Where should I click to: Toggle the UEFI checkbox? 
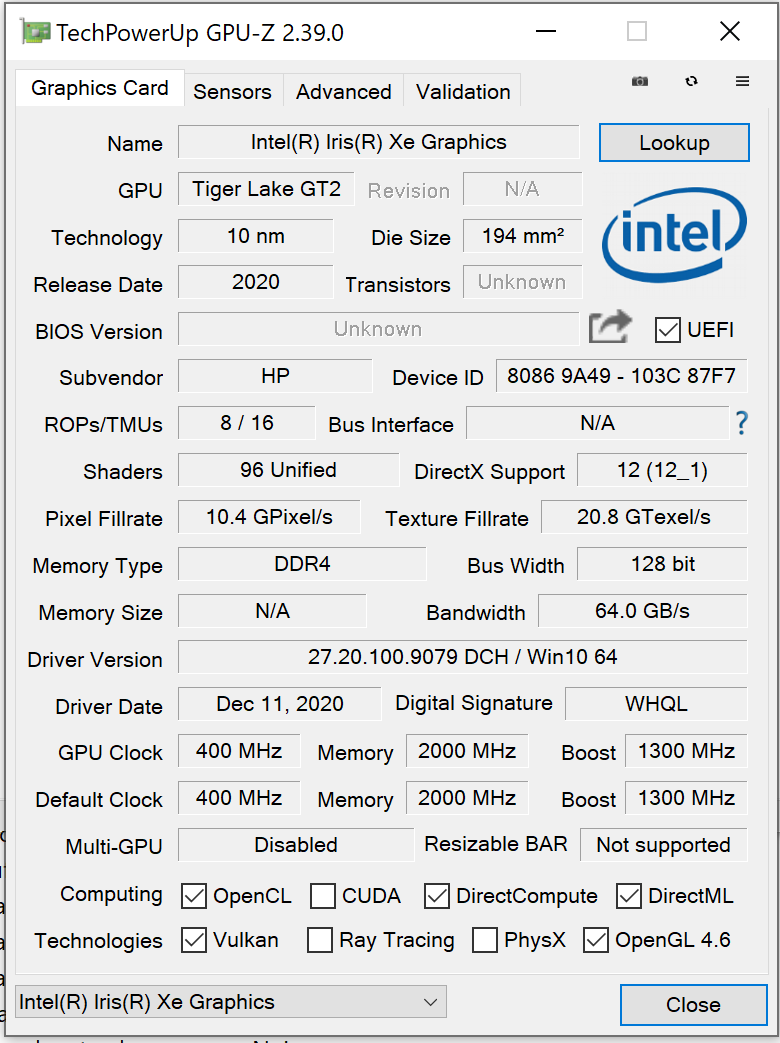[x=667, y=329]
